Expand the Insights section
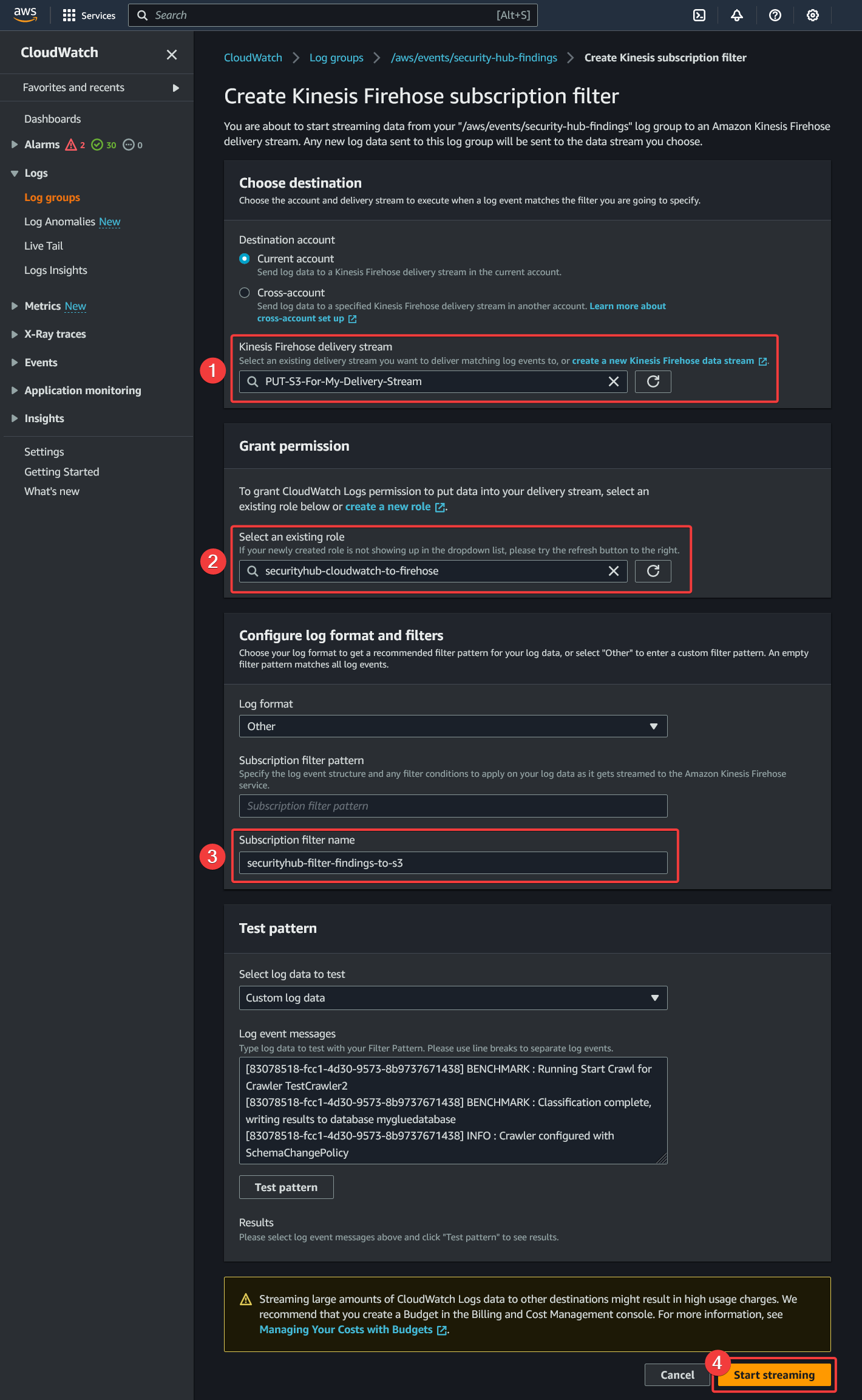Image resolution: width=862 pixels, height=1400 pixels. (x=15, y=418)
